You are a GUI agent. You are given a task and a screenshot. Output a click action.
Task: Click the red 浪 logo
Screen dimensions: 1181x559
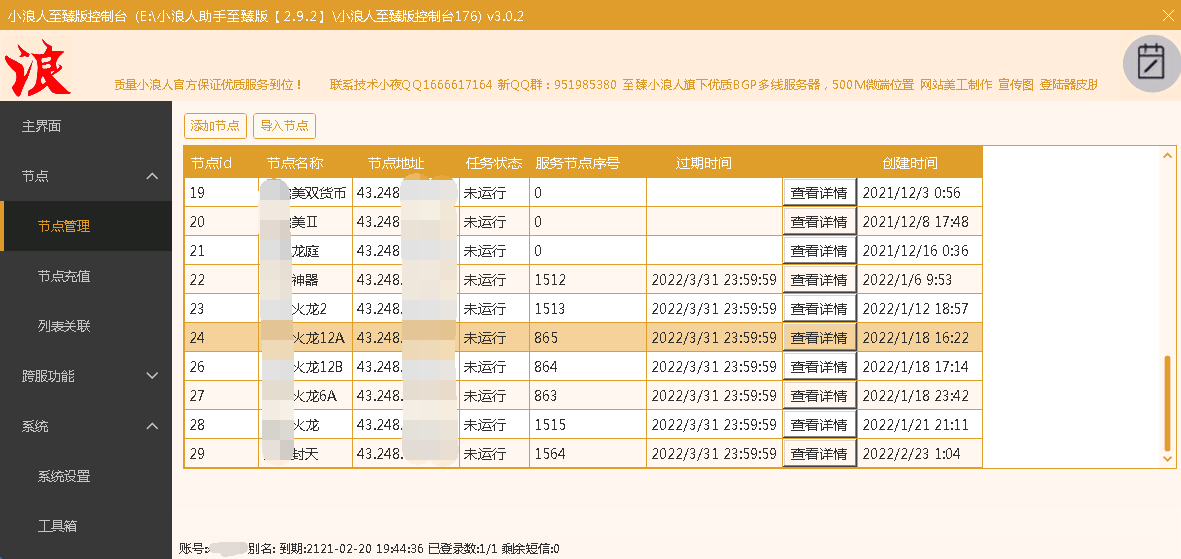click(38, 68)
